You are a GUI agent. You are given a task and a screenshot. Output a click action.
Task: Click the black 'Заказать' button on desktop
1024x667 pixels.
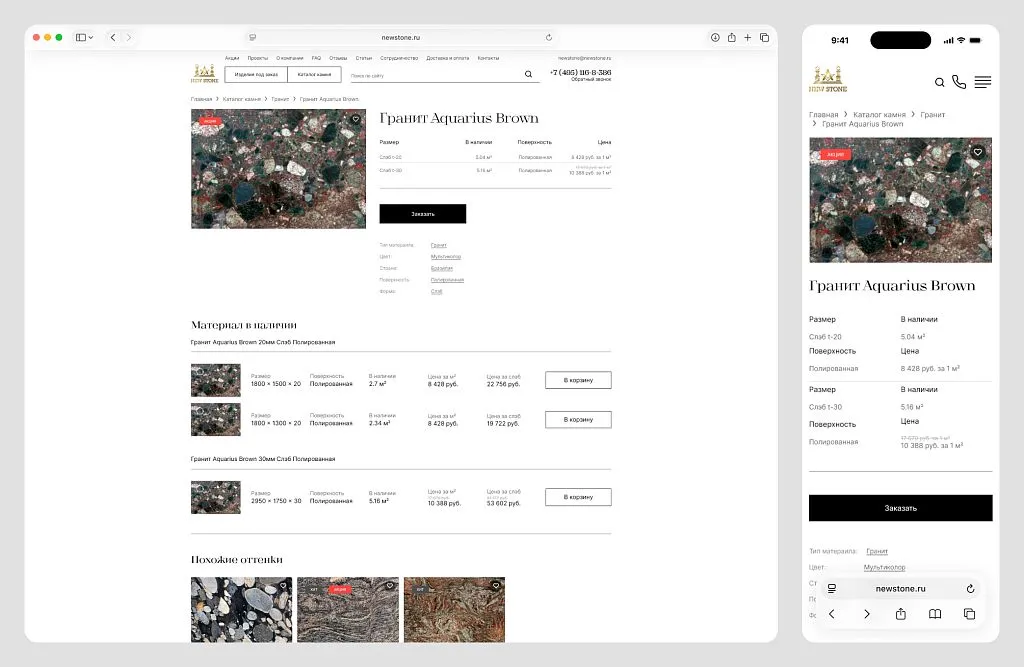click(x=422, y=214)
